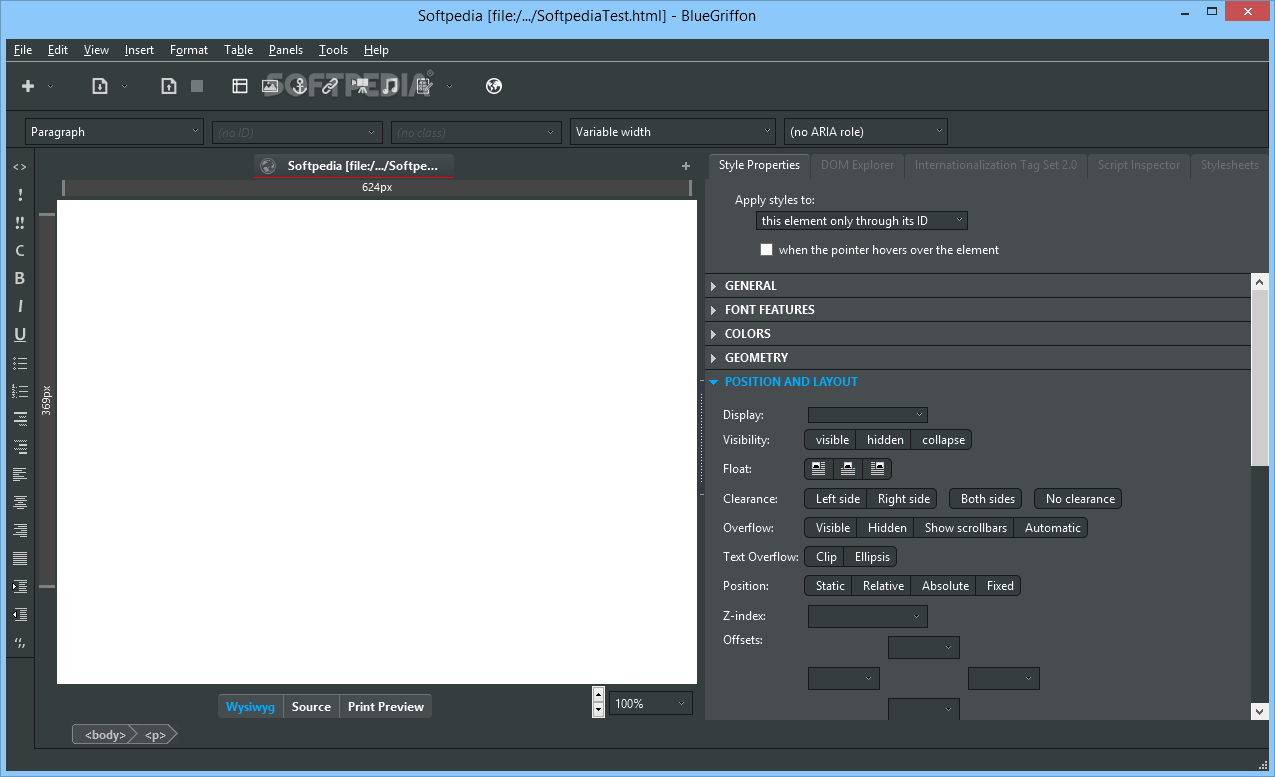Select No clearance option
Screen dimensions: 1275x777
1080,499
